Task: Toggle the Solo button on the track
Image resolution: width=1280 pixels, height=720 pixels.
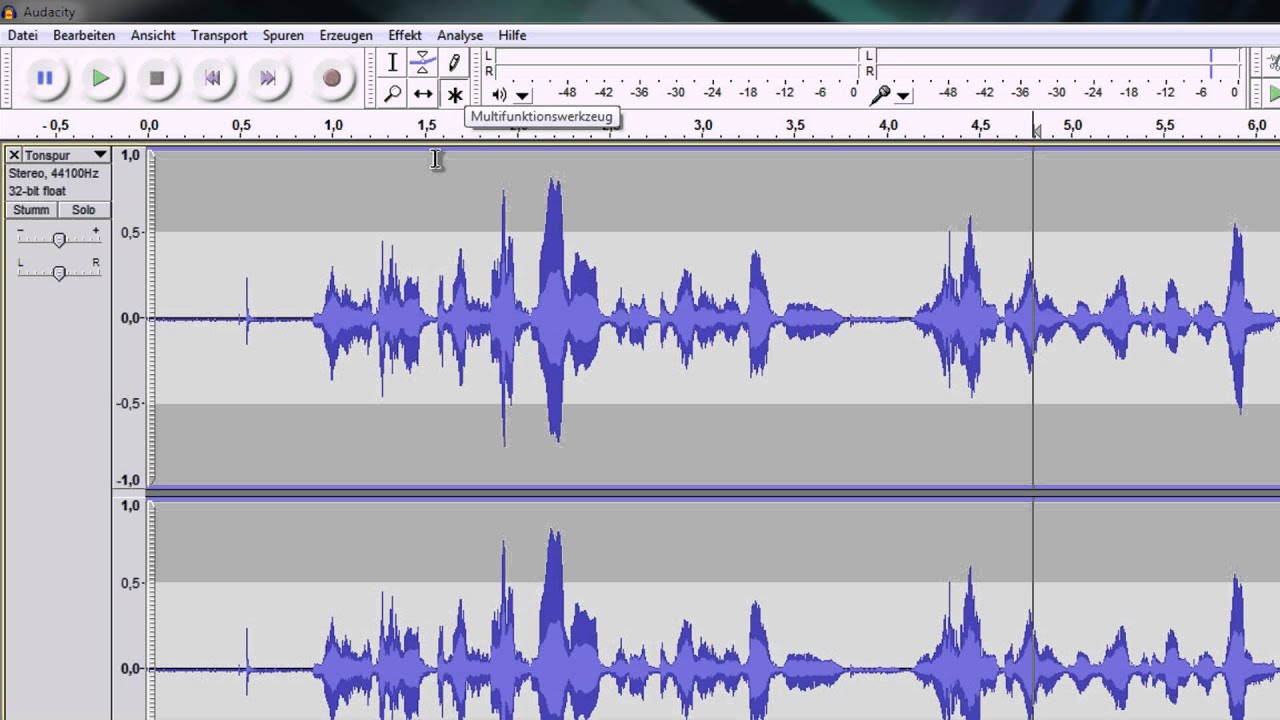Action: pyautogui.click(x=84, y=210)
